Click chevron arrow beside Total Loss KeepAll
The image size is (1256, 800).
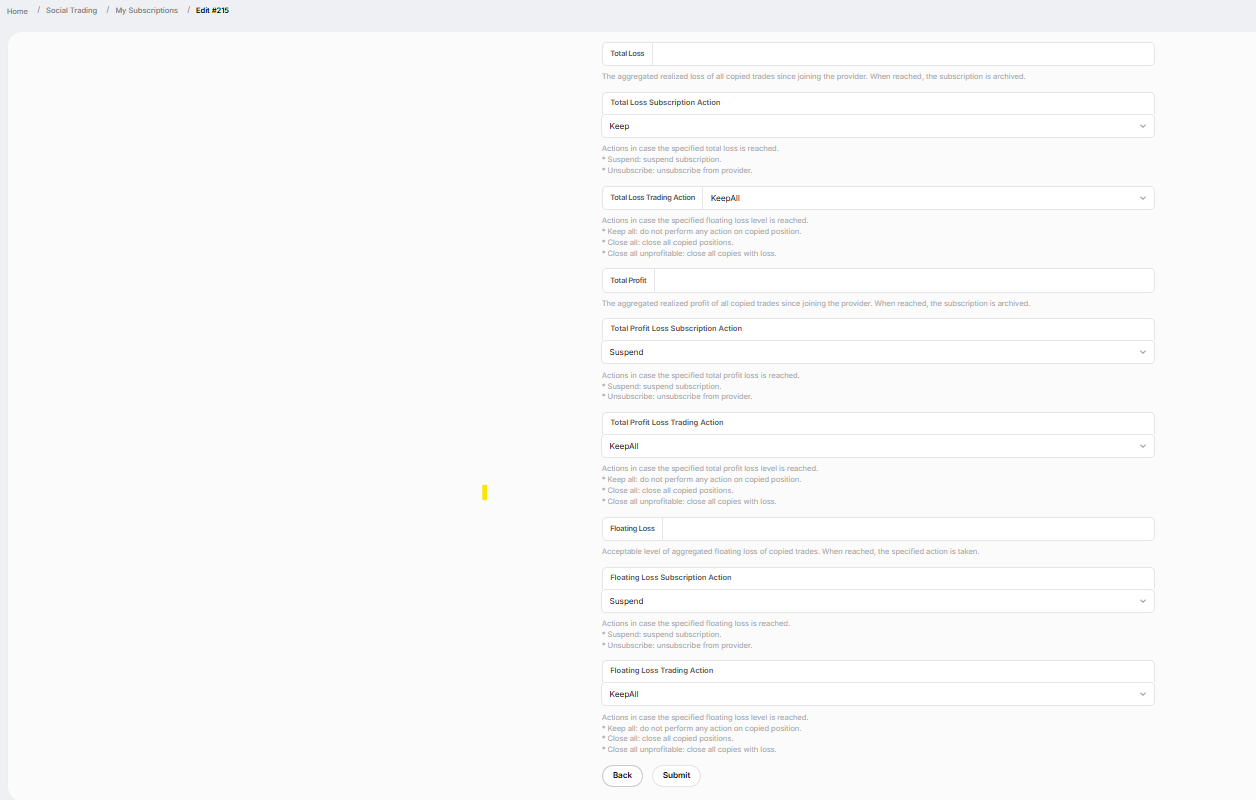click(1143, 198)
